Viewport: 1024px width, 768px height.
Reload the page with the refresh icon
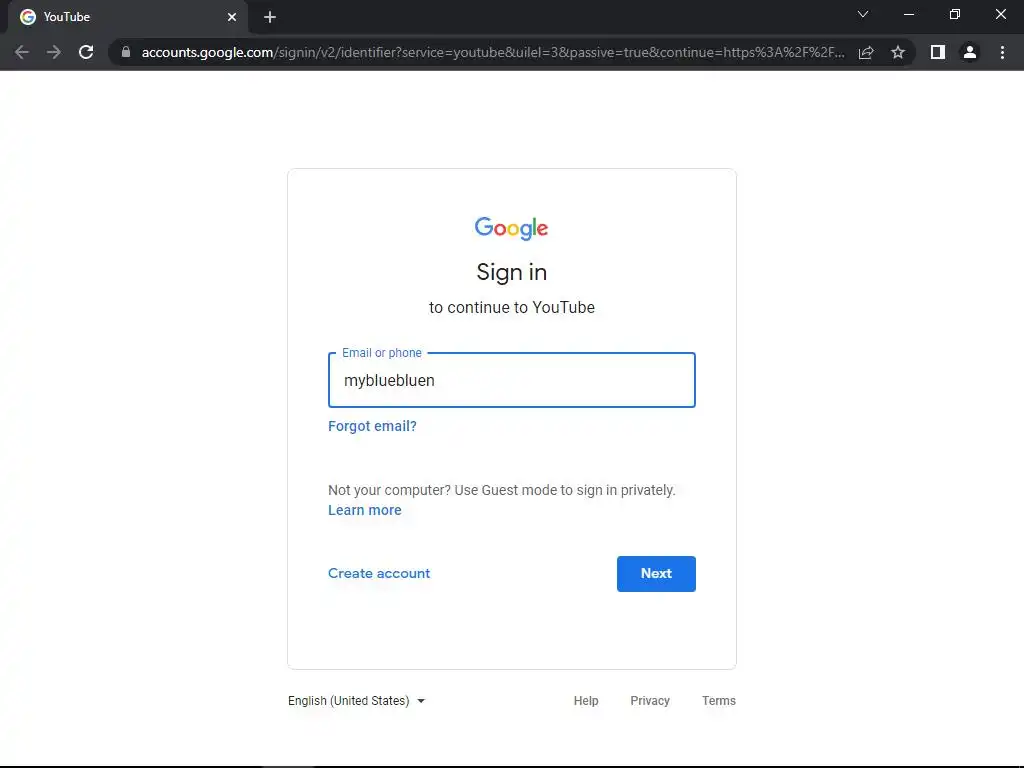tap(86, 52)
